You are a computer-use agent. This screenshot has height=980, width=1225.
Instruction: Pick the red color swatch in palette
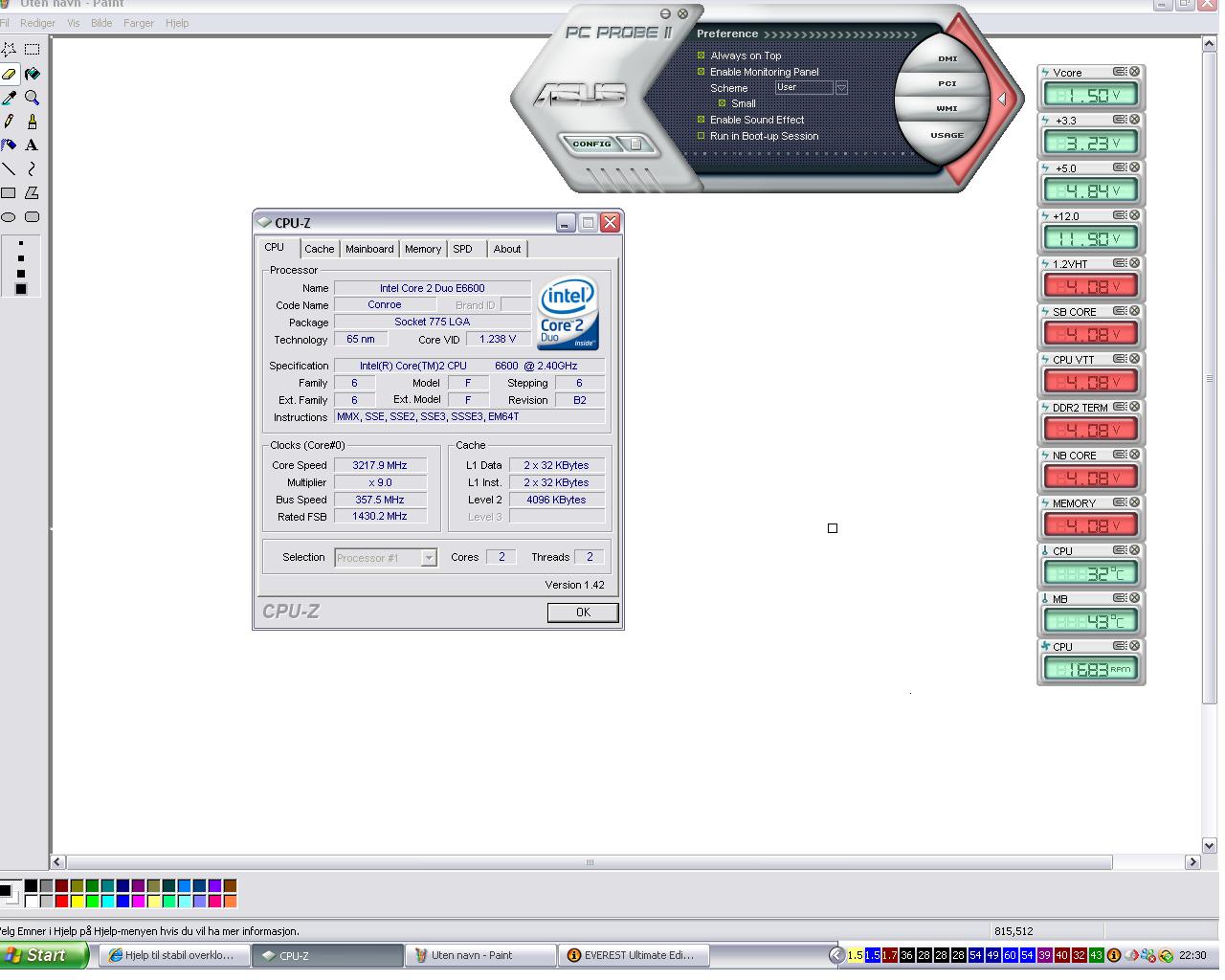coord(62,901)
